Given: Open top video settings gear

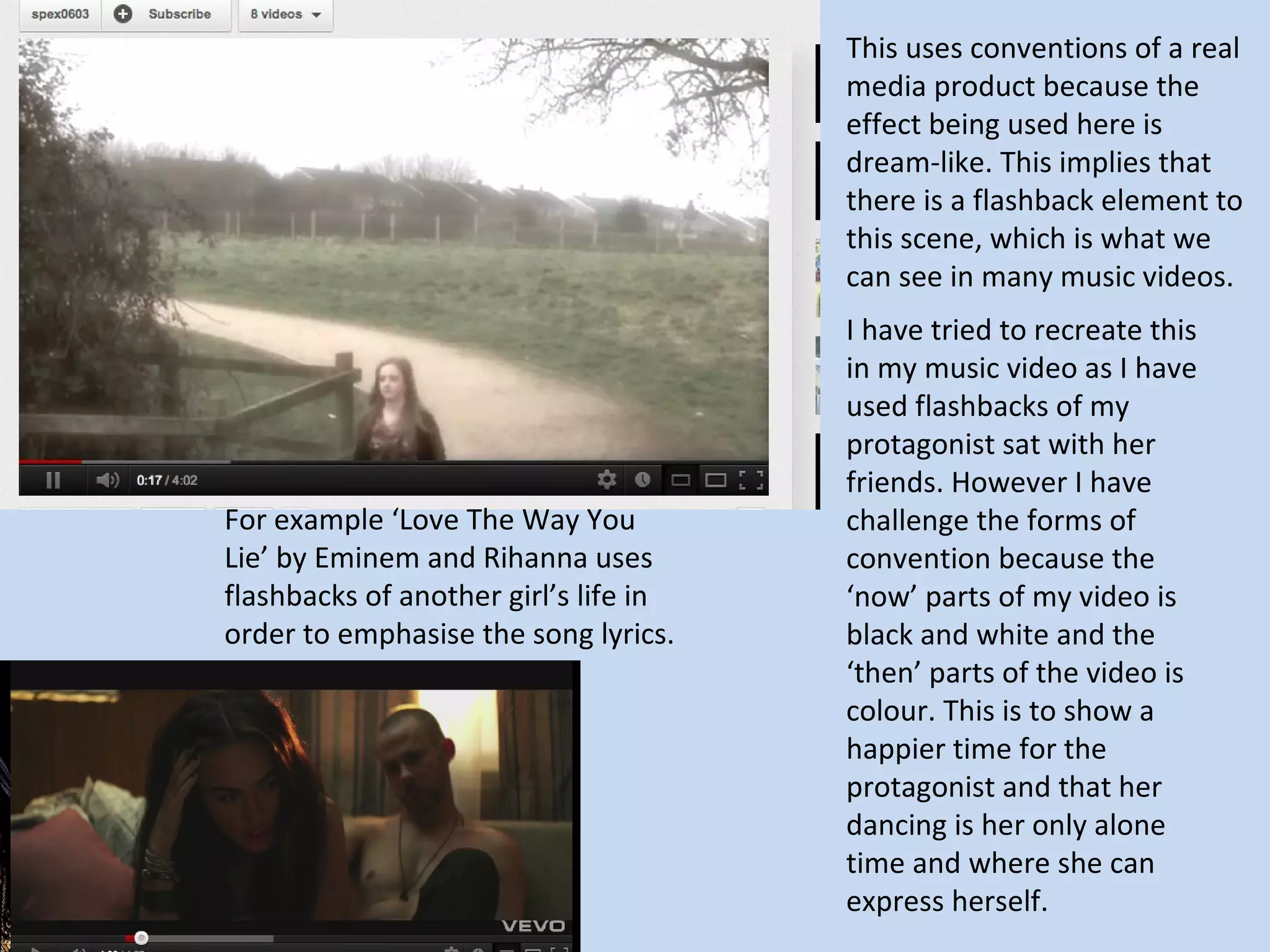Looking at the screenshot, I should [x=606, y=480].
